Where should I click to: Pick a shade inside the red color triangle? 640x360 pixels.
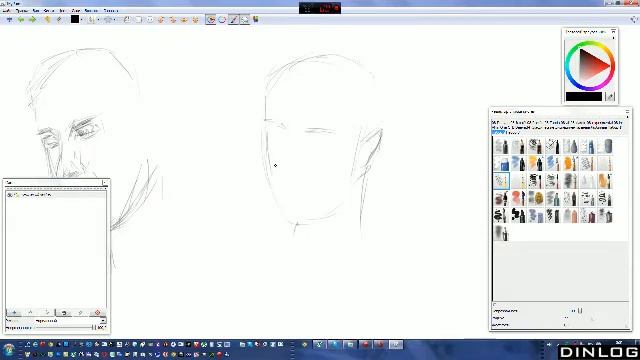[x=591, y=65]
